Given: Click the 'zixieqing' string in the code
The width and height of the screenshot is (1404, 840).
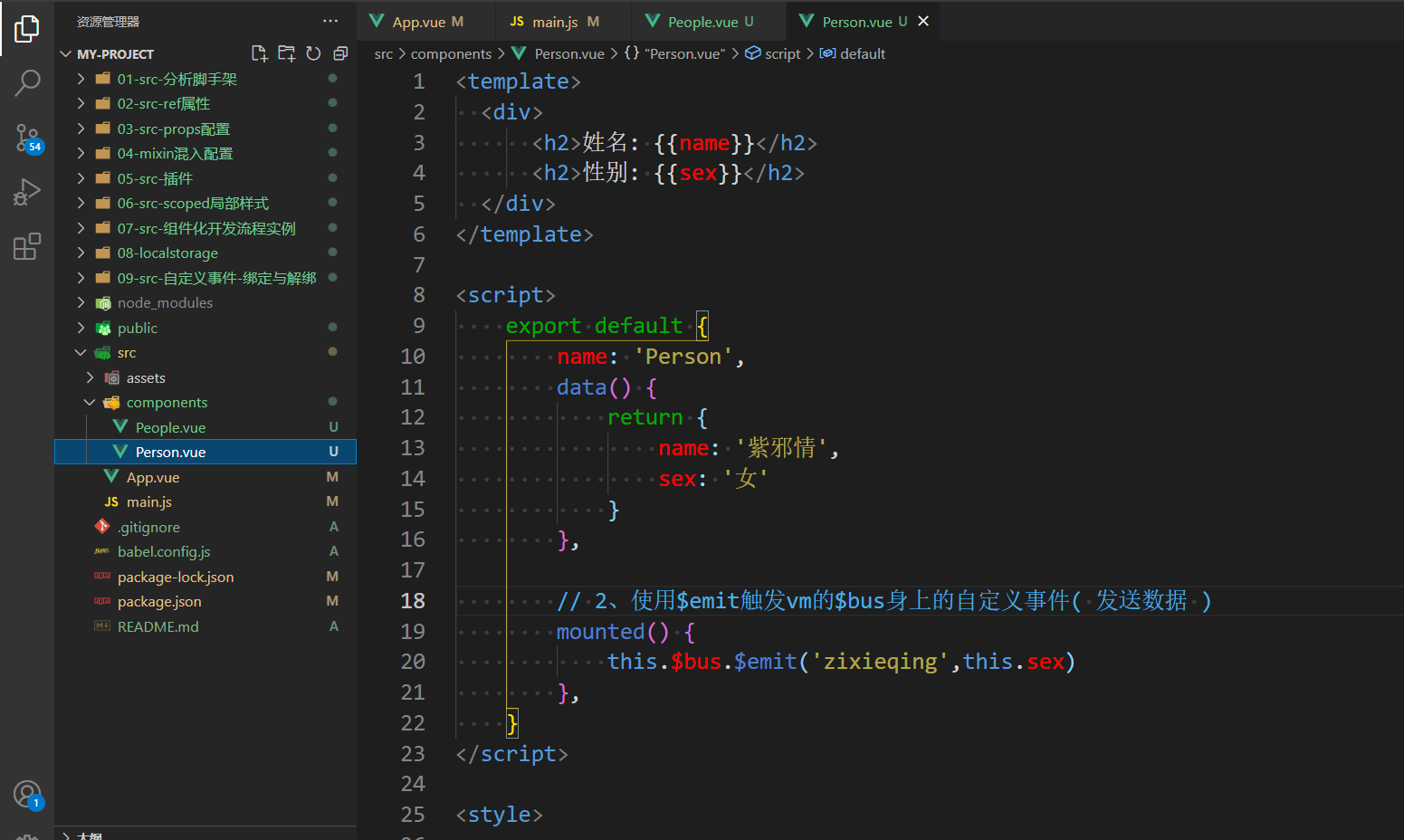Looking at the screenshot, I should click(x=880, y=662).
